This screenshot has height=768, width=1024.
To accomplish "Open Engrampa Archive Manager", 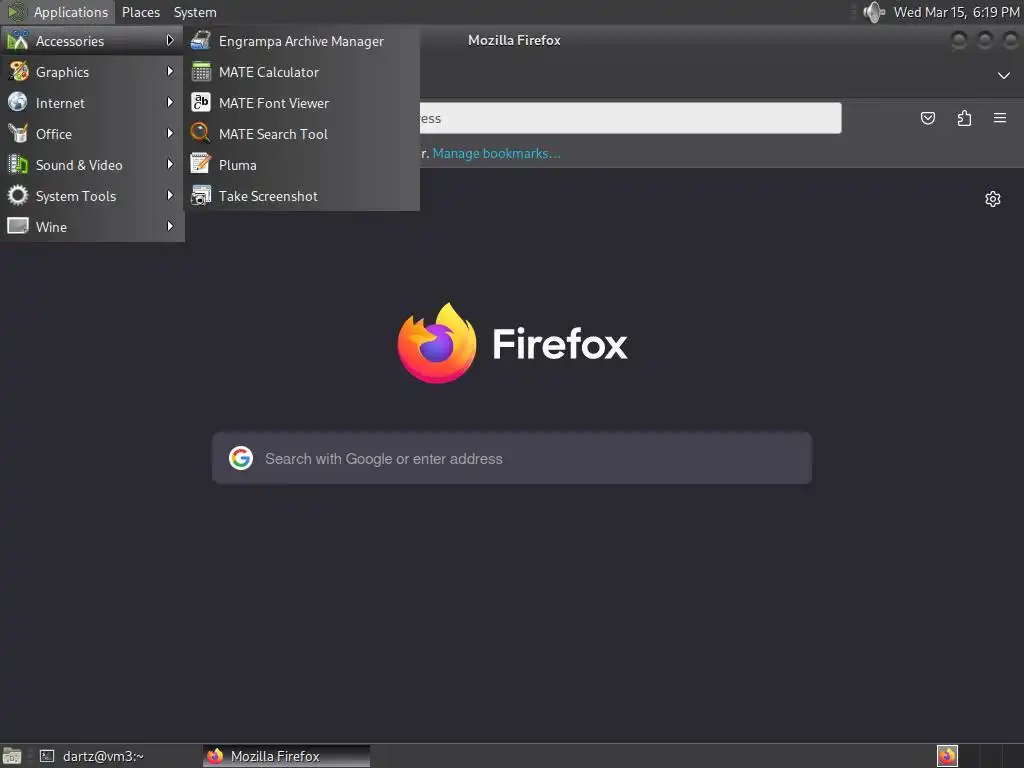I will click(302, 41).
